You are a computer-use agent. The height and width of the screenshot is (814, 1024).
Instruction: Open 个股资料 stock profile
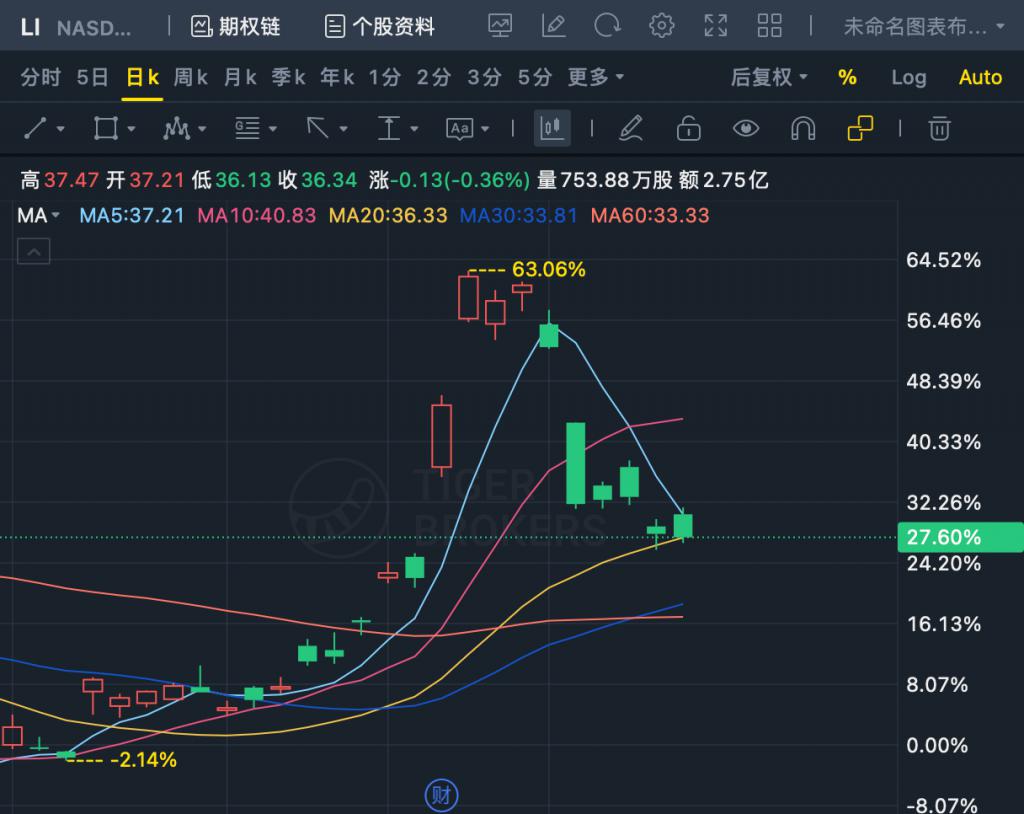380,26
